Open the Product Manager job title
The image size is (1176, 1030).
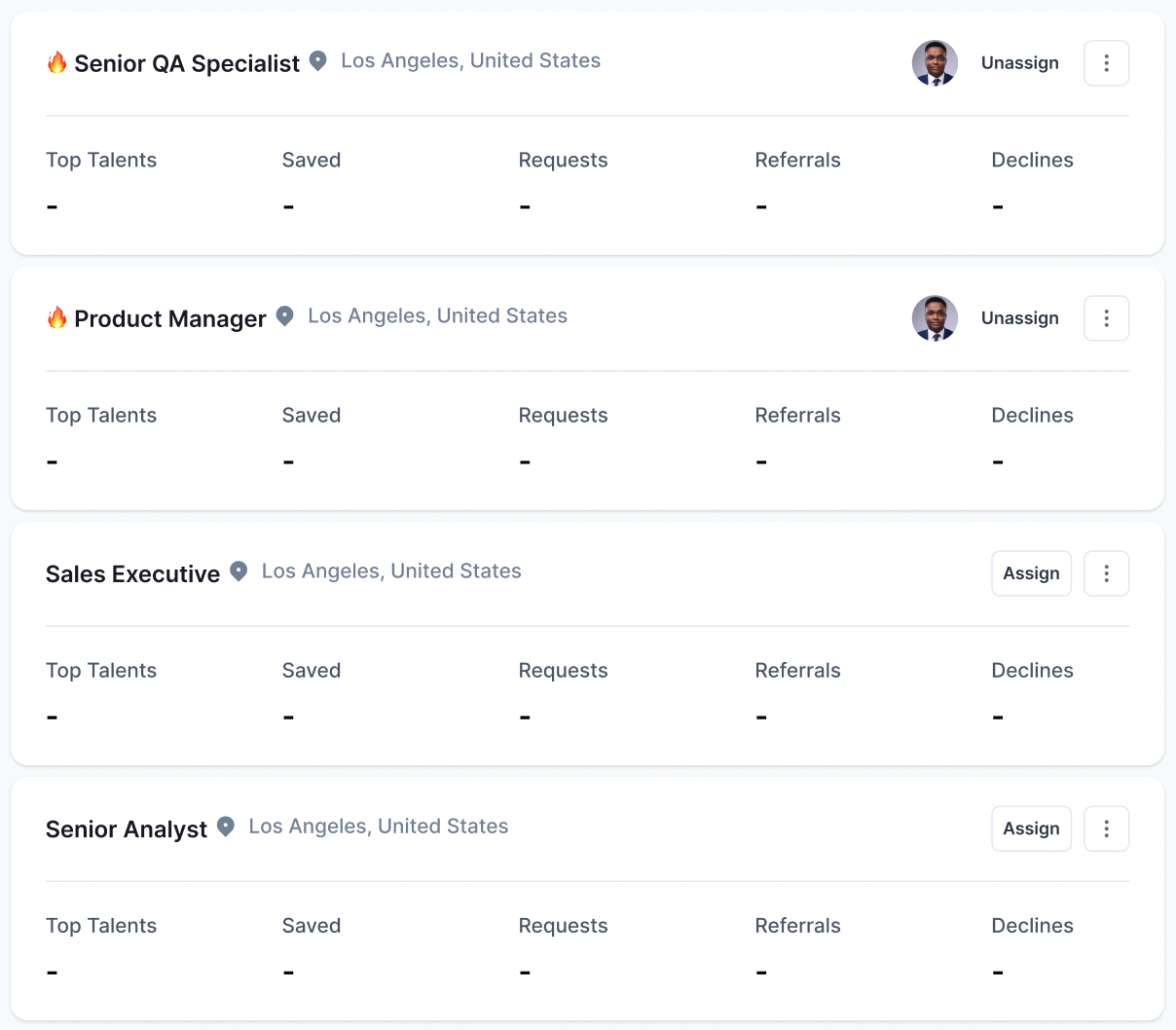click(170, 319)
